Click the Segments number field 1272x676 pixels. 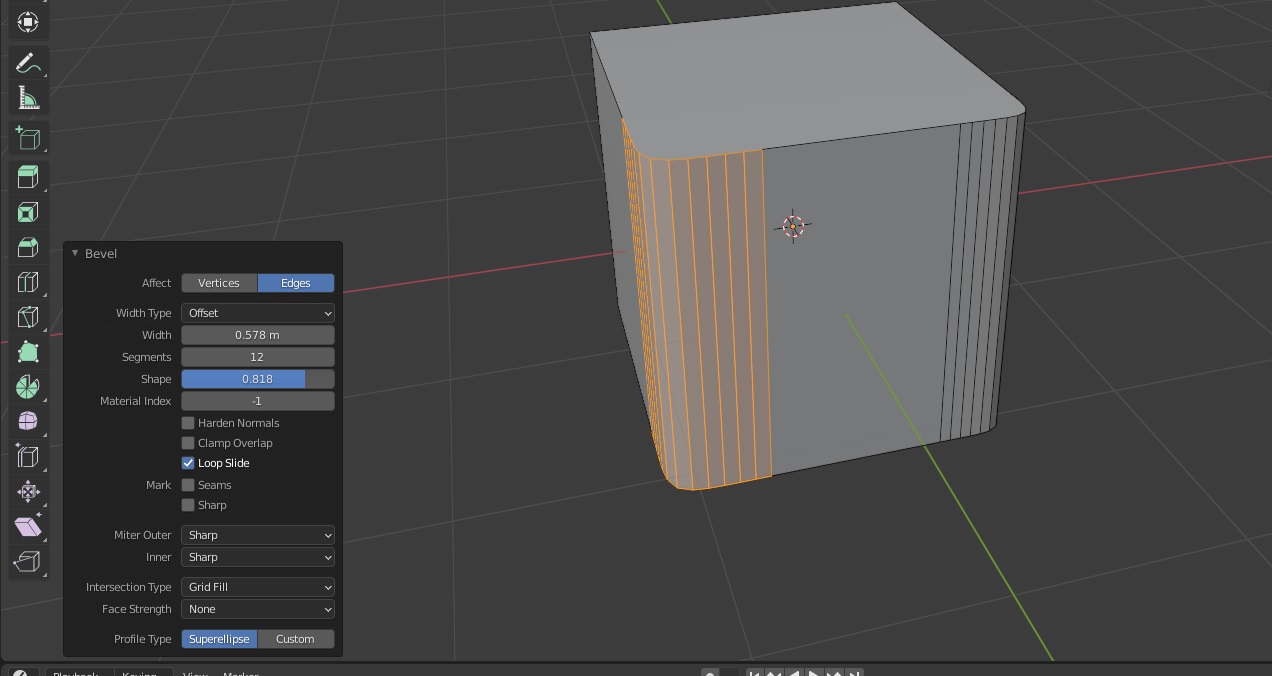tap(258, 357)
